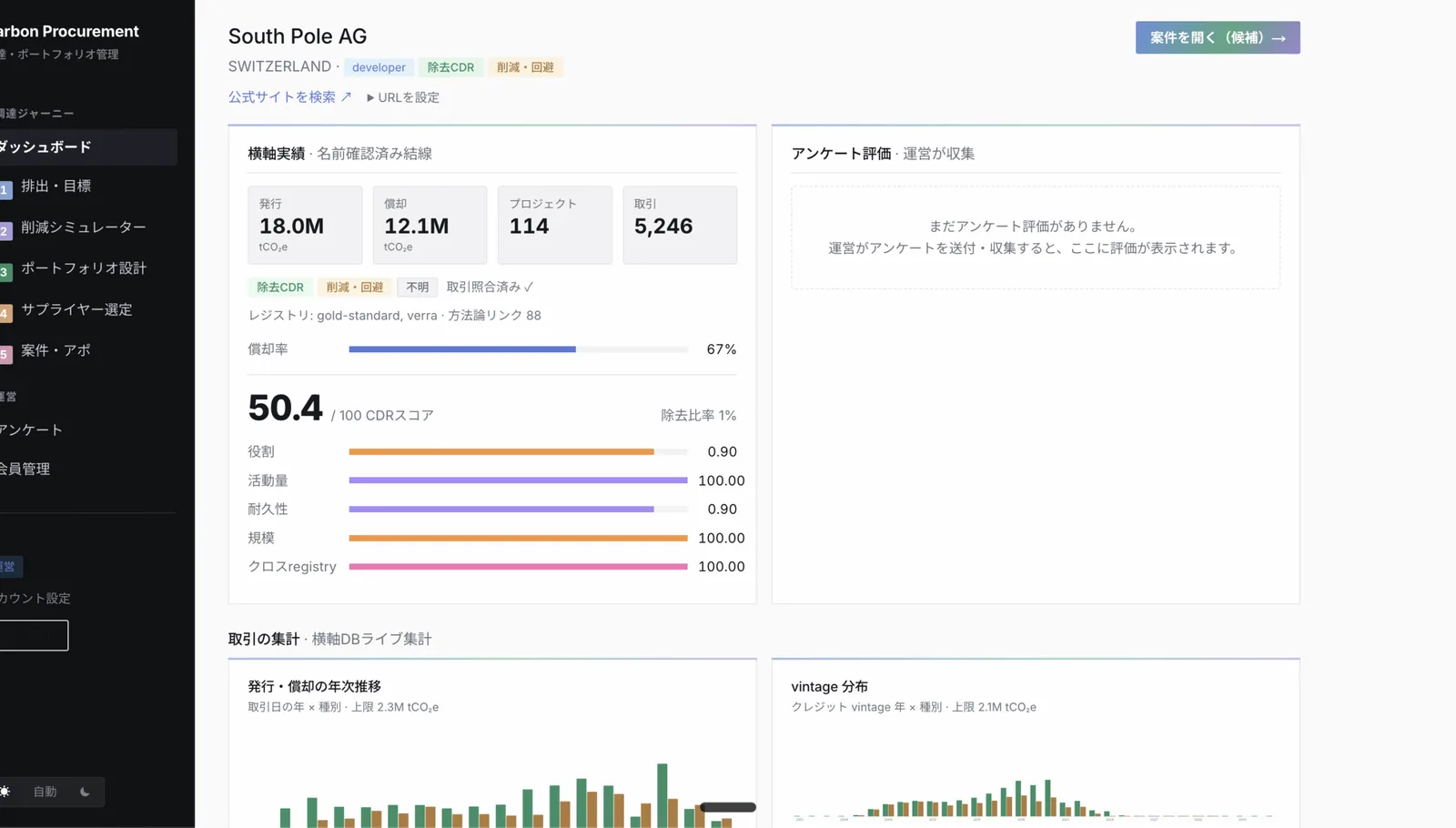The image size is (1456, 828).
Task: Click 除去CDR chip under stat cards
Action: tap(280, 287)
